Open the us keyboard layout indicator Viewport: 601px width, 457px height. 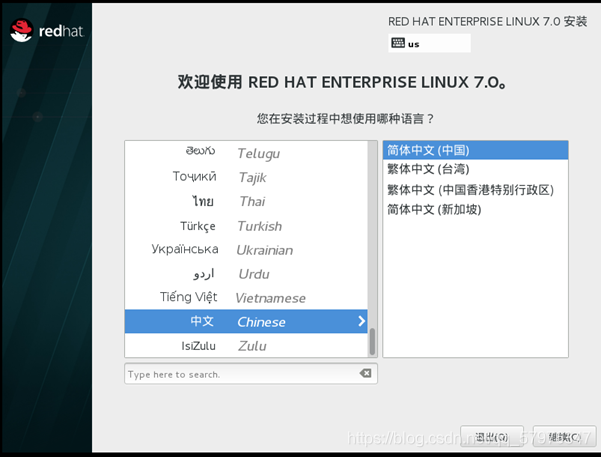(429, 43)
